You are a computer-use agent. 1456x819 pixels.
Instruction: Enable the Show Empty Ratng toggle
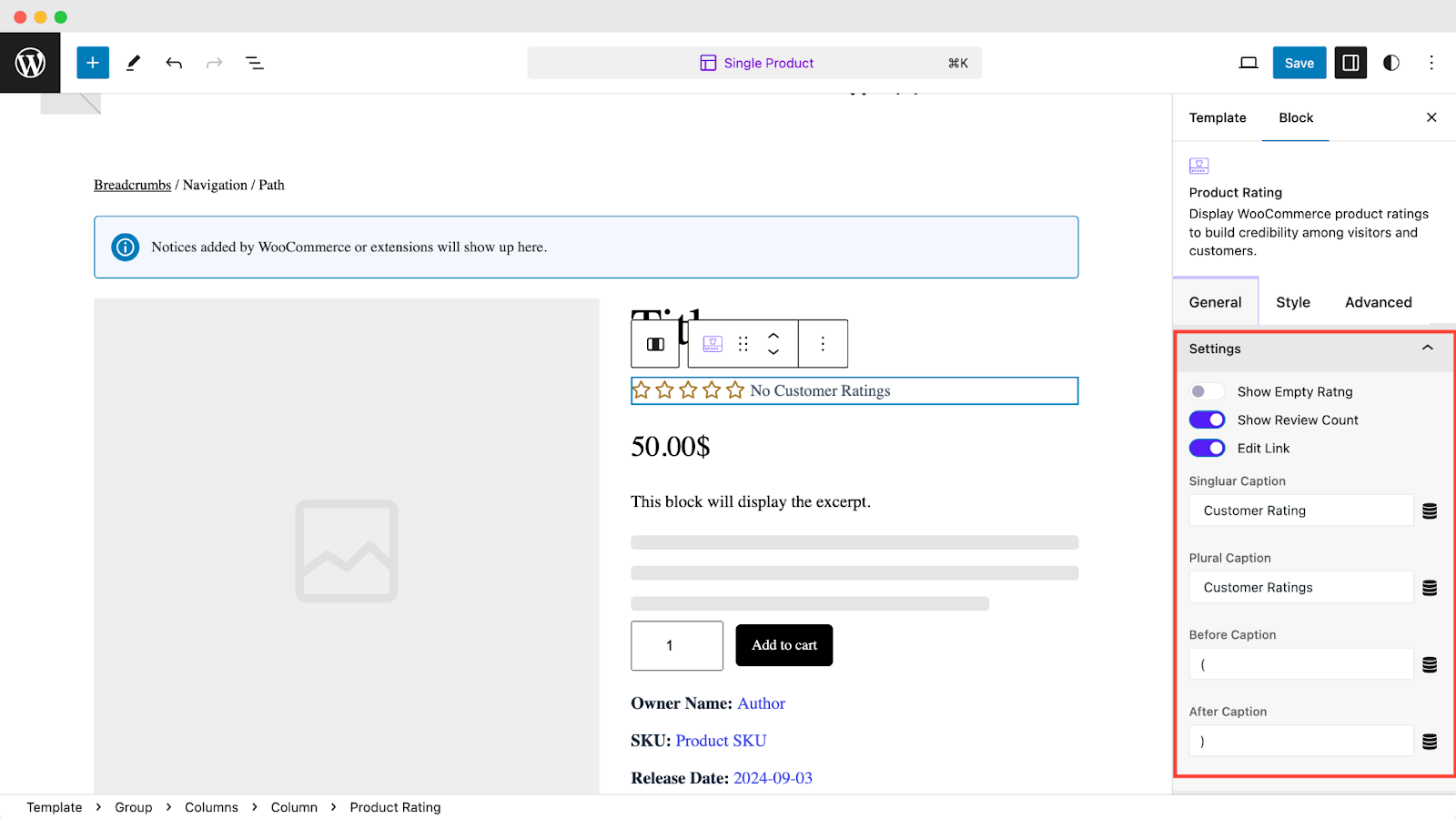1207,390
